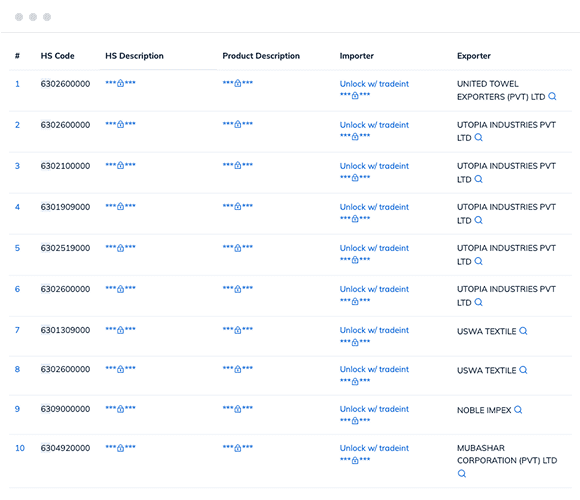Screen dimensions: 580x500
Task: Select HS code 6302100000
Action: tap(65, 166)
